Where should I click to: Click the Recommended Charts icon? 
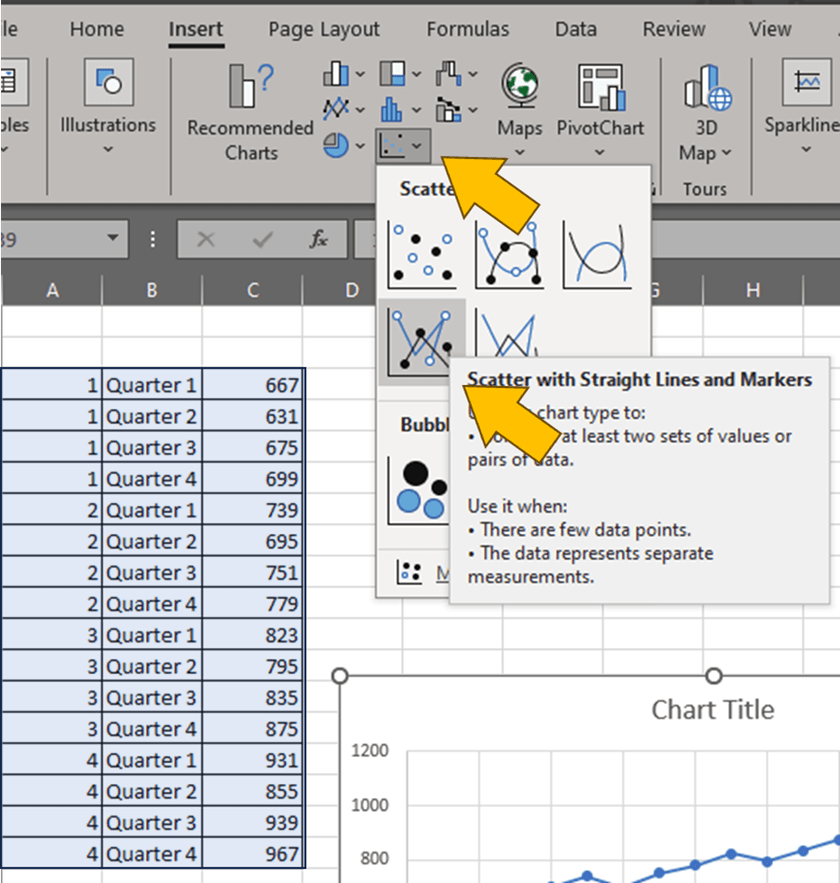point(250,88)
